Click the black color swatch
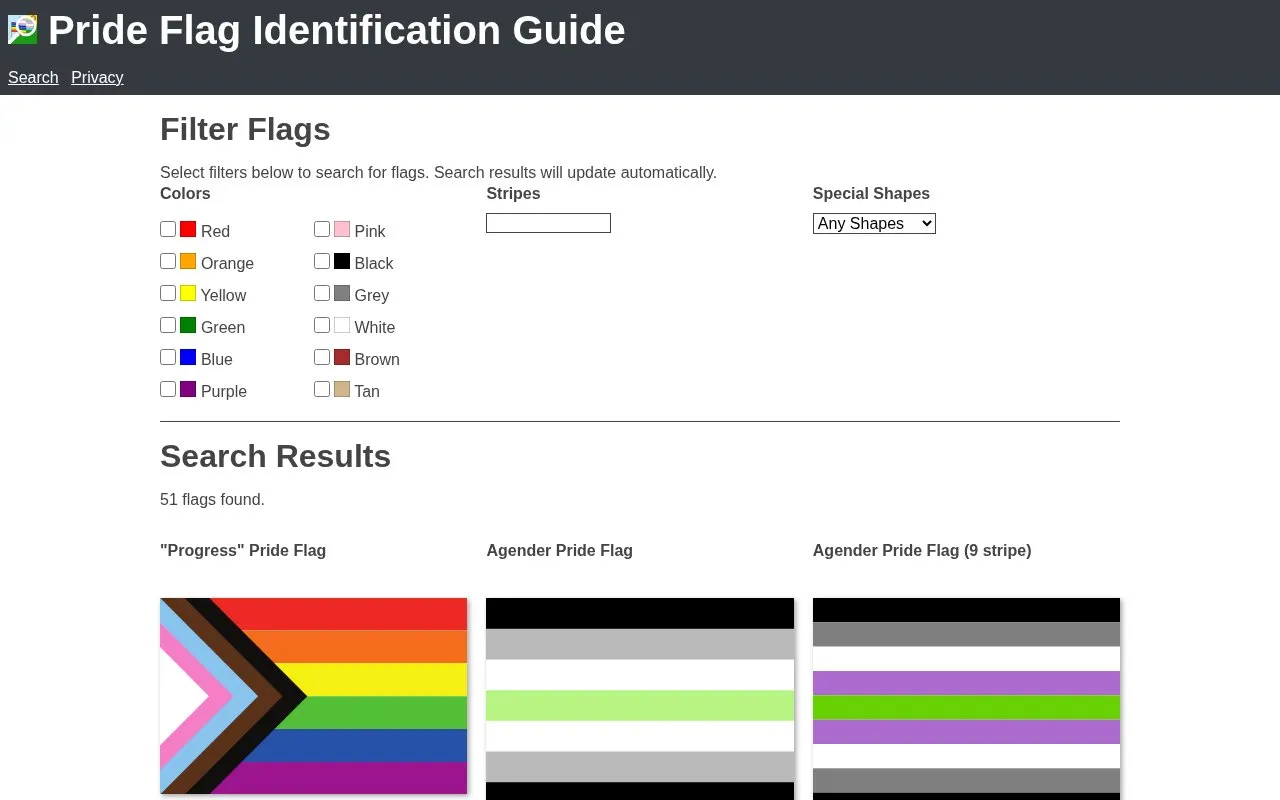This screenshot has width=1280, height=800. tap(342, 261)
